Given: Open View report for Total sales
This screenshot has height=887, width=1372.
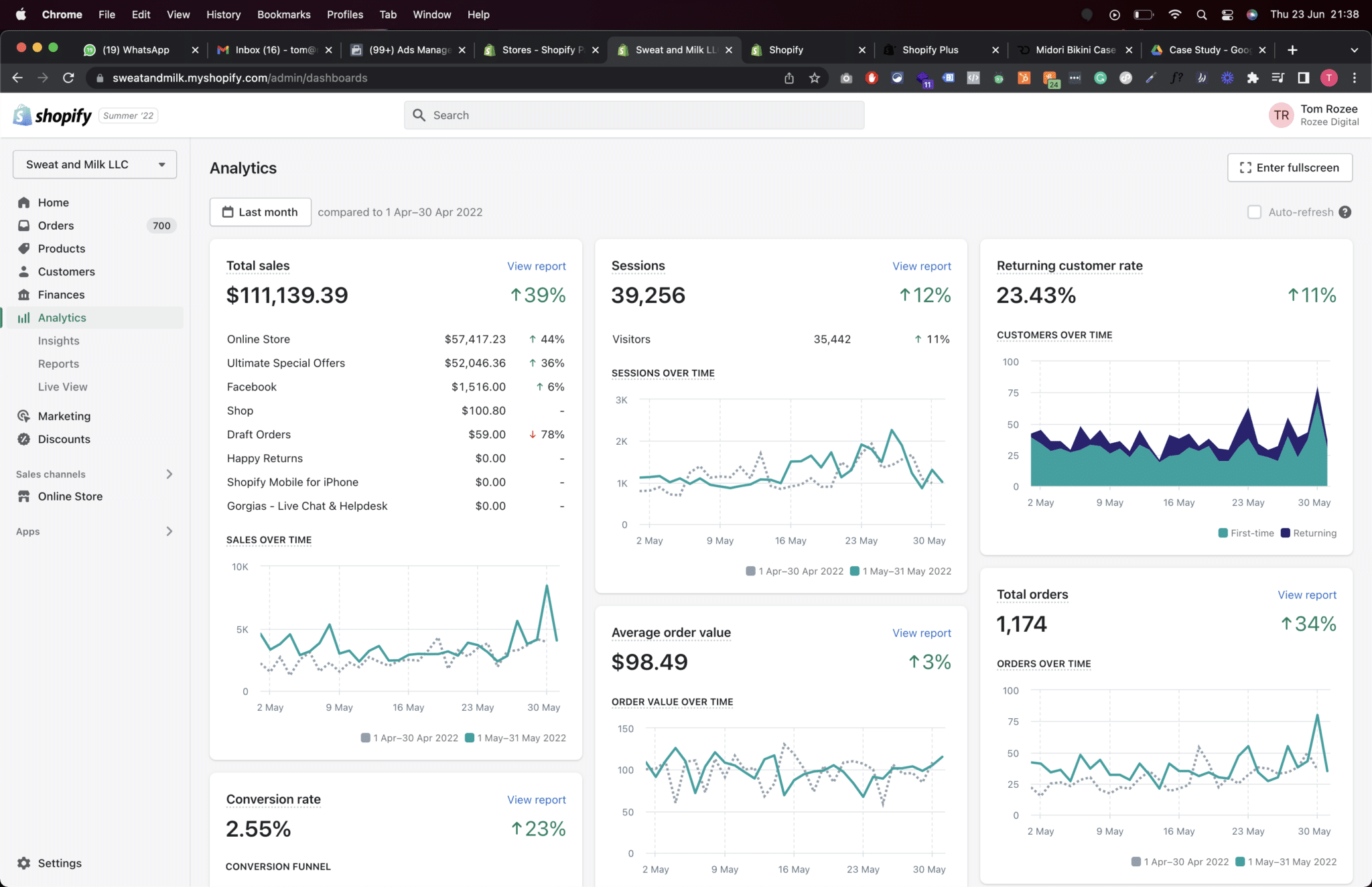Looking at the screenshot, I should click(x=536, y=266).
